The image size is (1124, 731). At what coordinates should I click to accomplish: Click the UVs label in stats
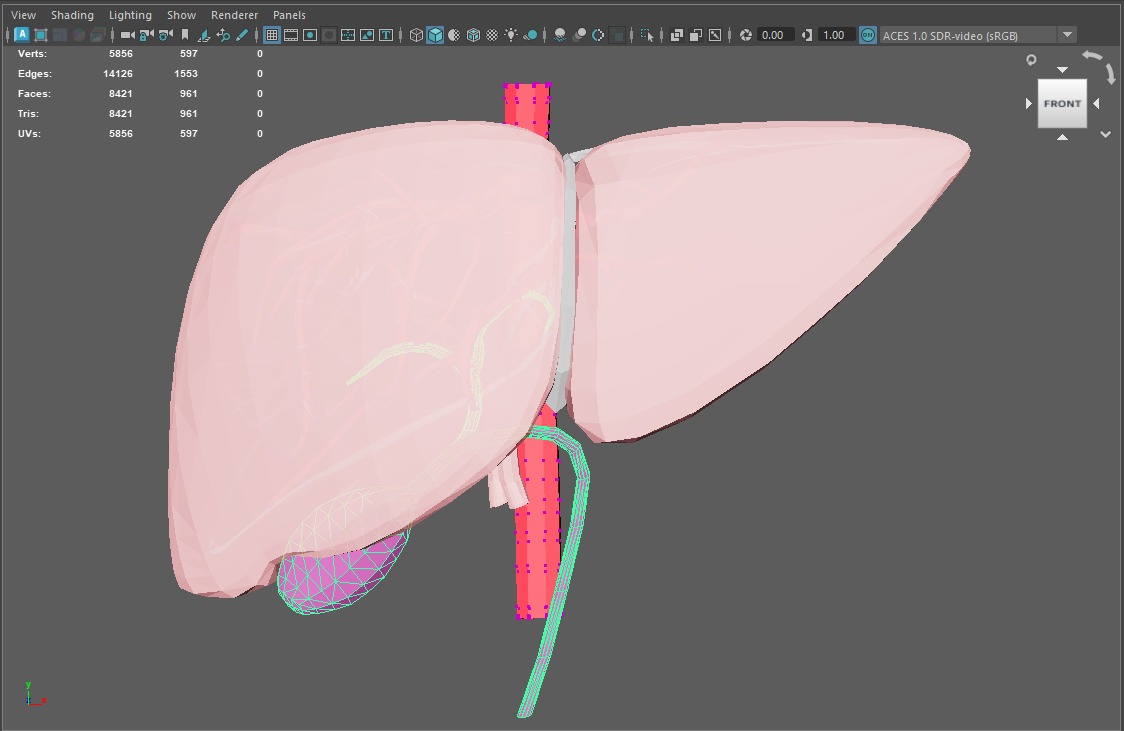(x=29, y=134)
